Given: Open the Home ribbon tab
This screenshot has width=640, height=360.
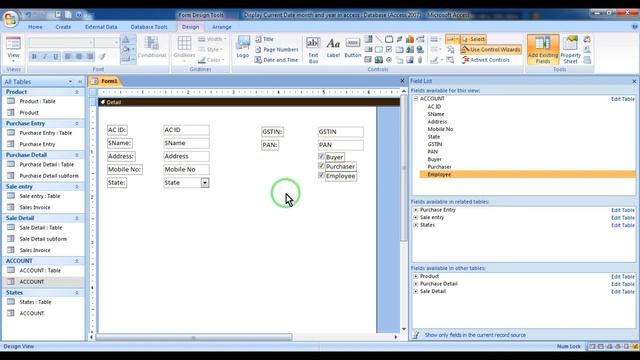Looking at the screenshot, I should click(35, 27).
